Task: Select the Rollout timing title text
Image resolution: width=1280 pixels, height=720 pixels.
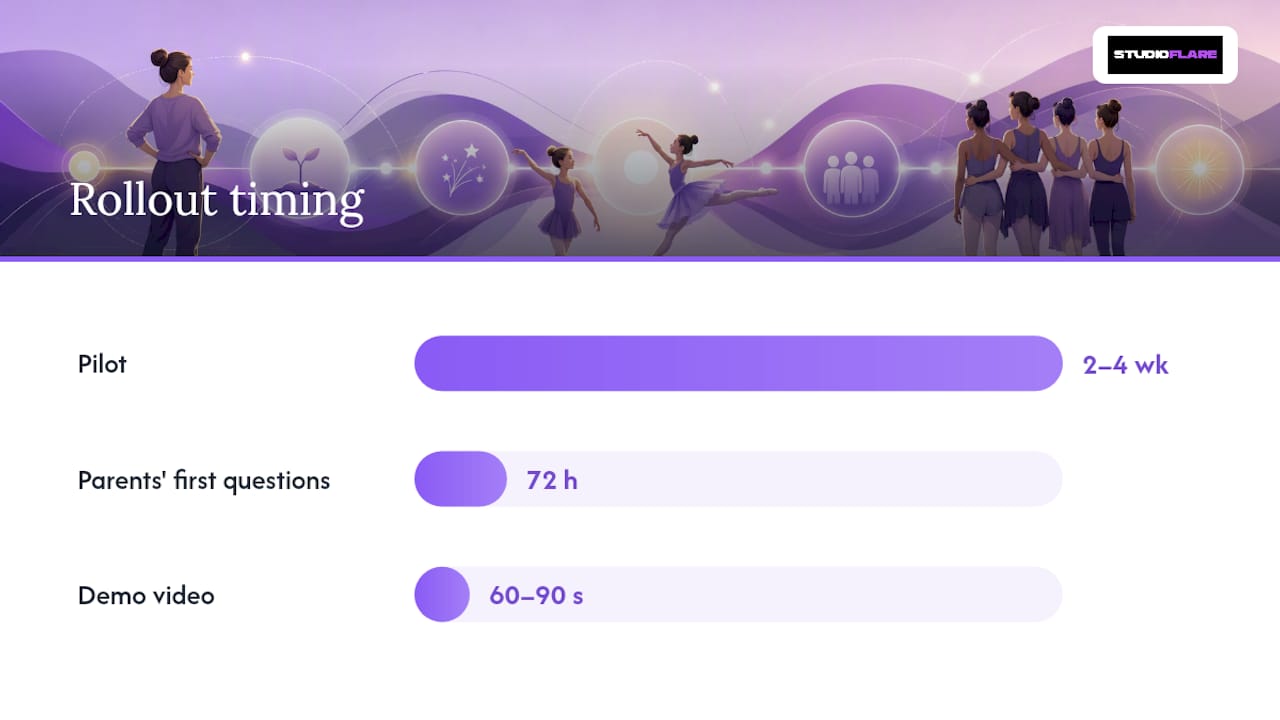Action: pyautogui.click(x=216, y=200)
